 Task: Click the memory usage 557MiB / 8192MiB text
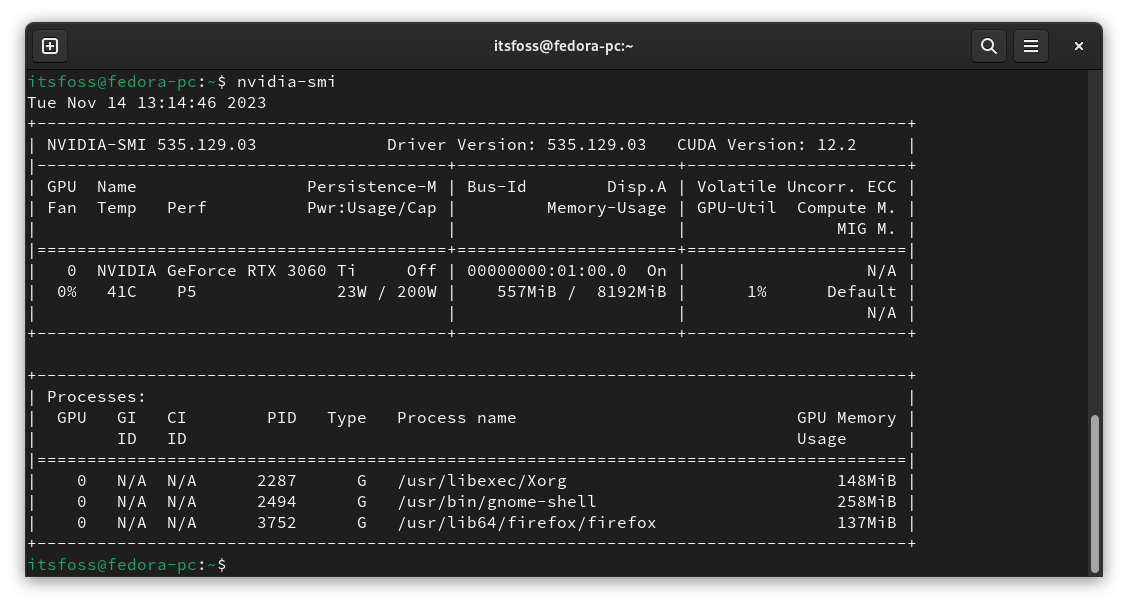(580, 291)
